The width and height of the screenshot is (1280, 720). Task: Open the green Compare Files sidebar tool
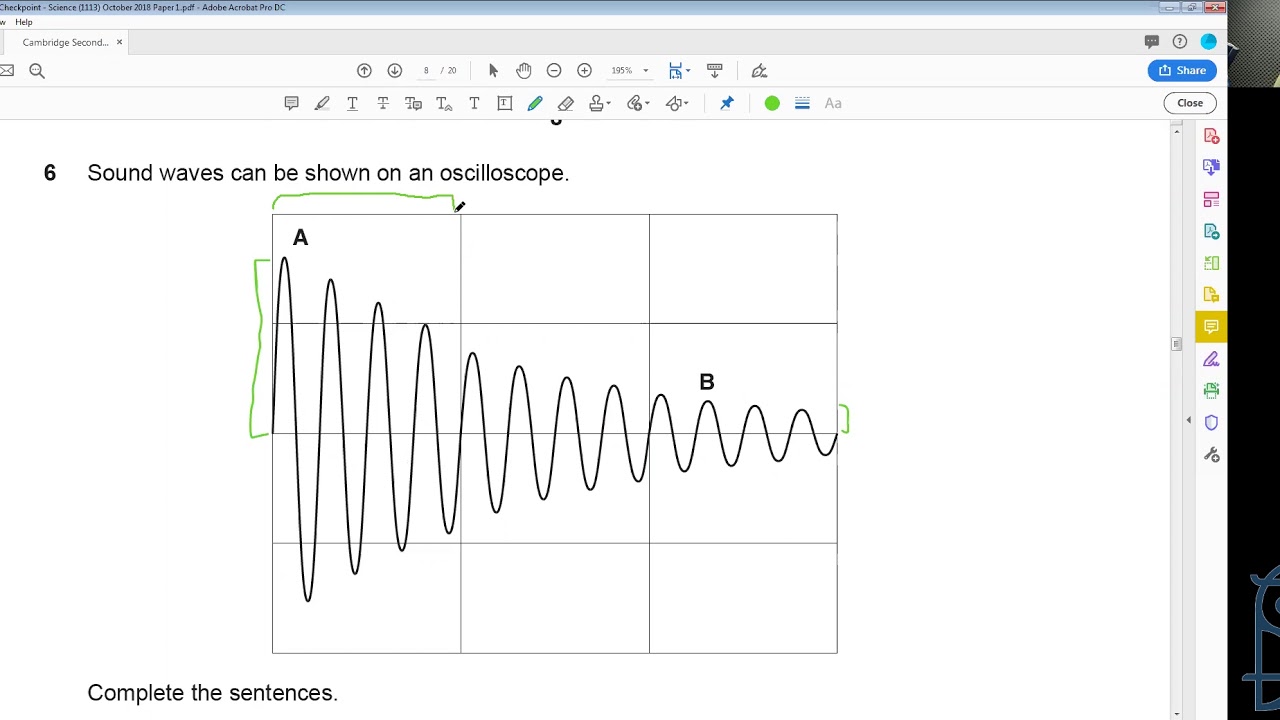click(1211, 263)
